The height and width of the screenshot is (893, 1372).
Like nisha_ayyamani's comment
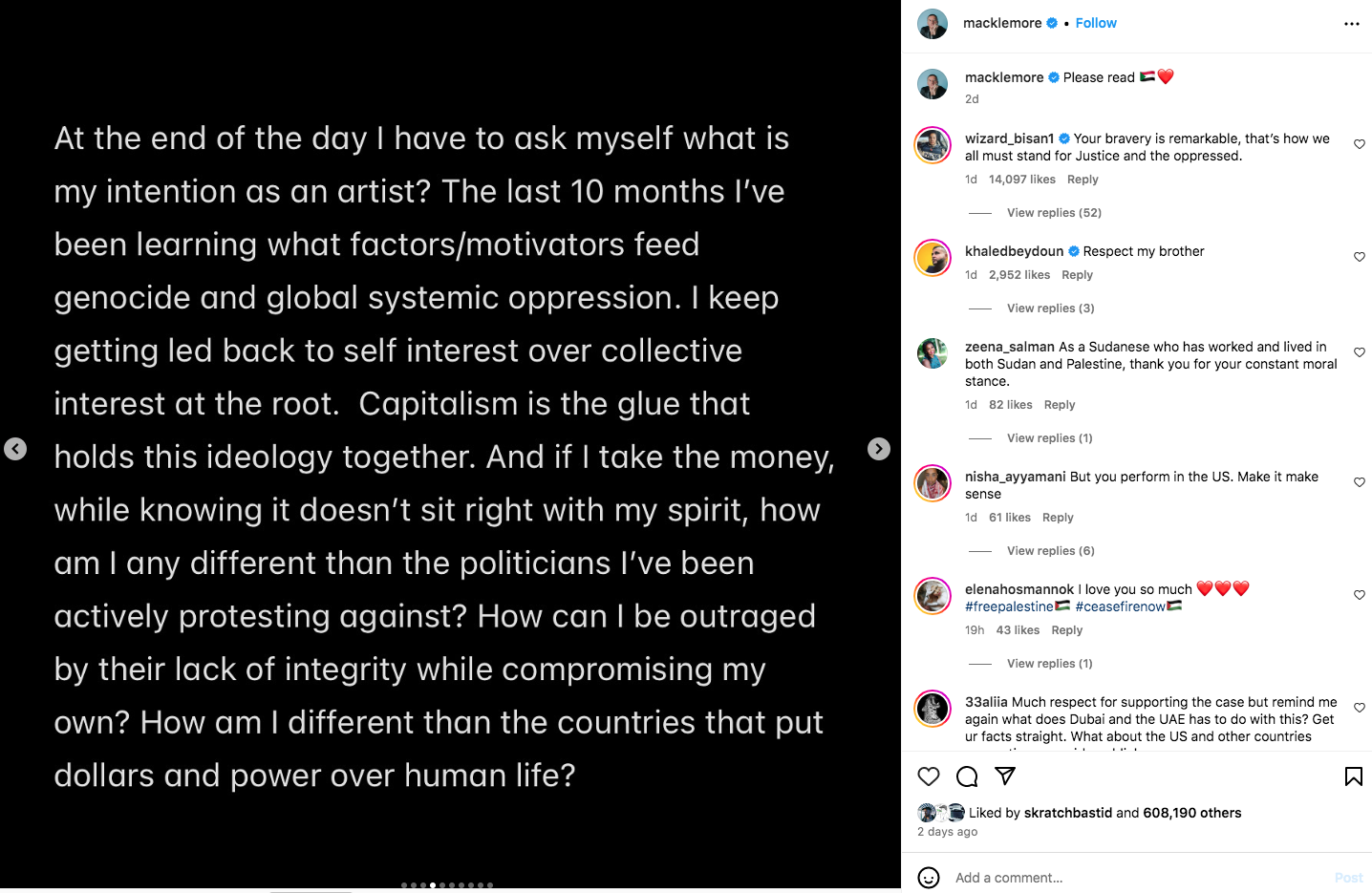(1360, 482)
